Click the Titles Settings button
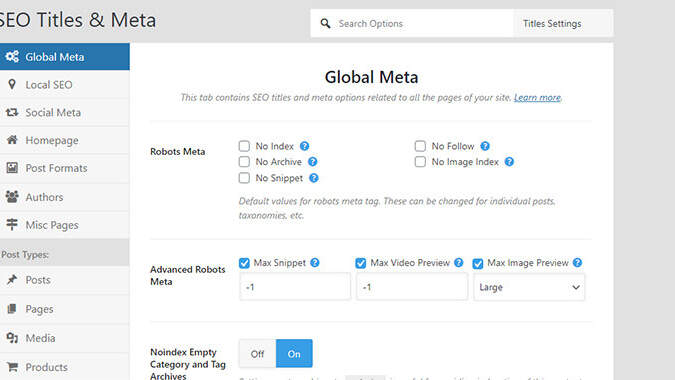This screenshot has height=380, width=675. tap(563, 23)
